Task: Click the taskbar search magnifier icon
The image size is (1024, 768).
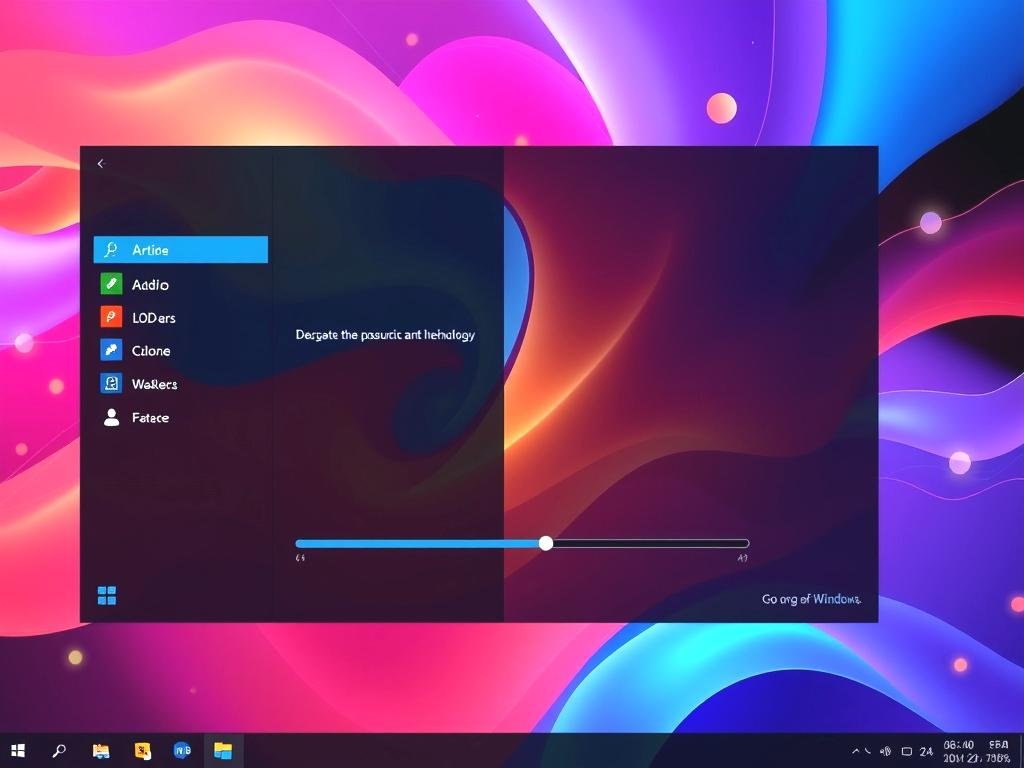Action: click(60, 750)
